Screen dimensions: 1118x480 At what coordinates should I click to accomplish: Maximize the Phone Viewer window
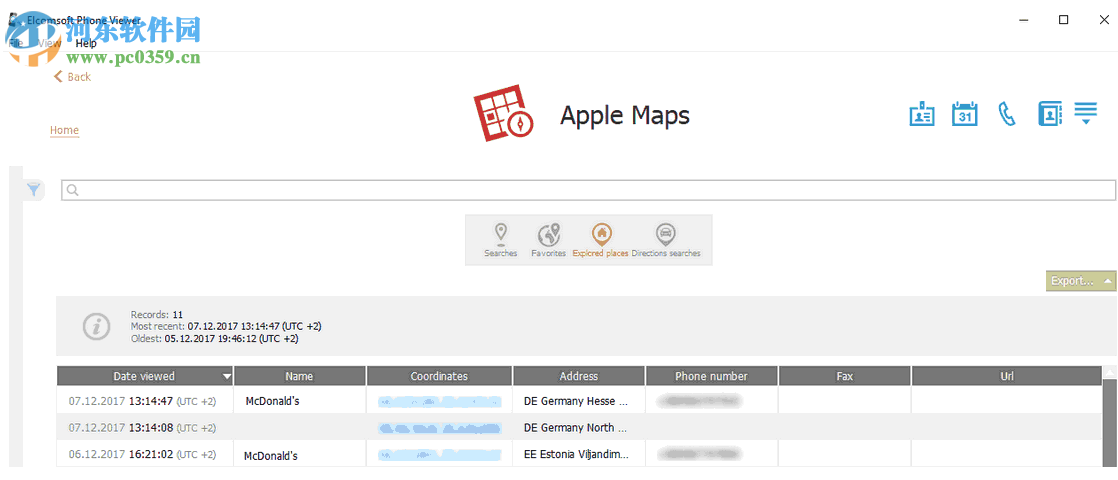[x=1063, y=20]
